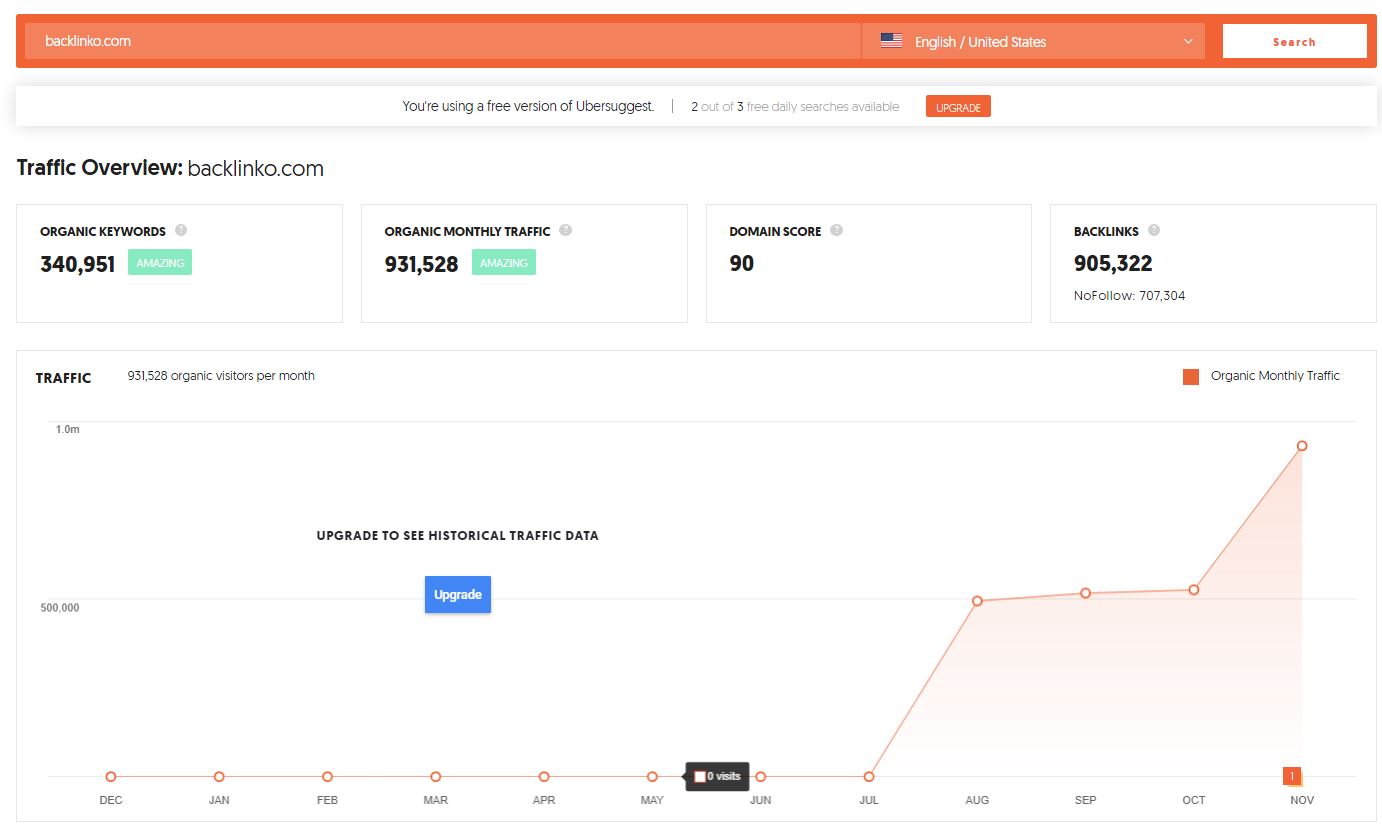Click the DEC label on the x-axis
The height and width of the screenshot is (838, 1382).
(111, 800)
